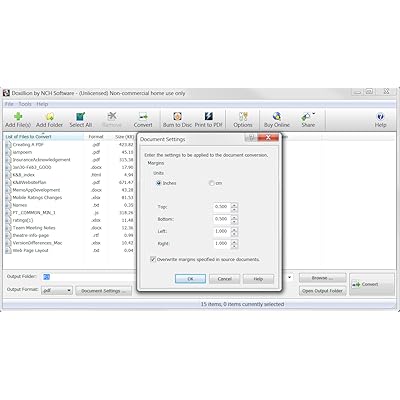Open the Tools menu
This screenshot has height=400, width=400.
[x=25, y=104]
